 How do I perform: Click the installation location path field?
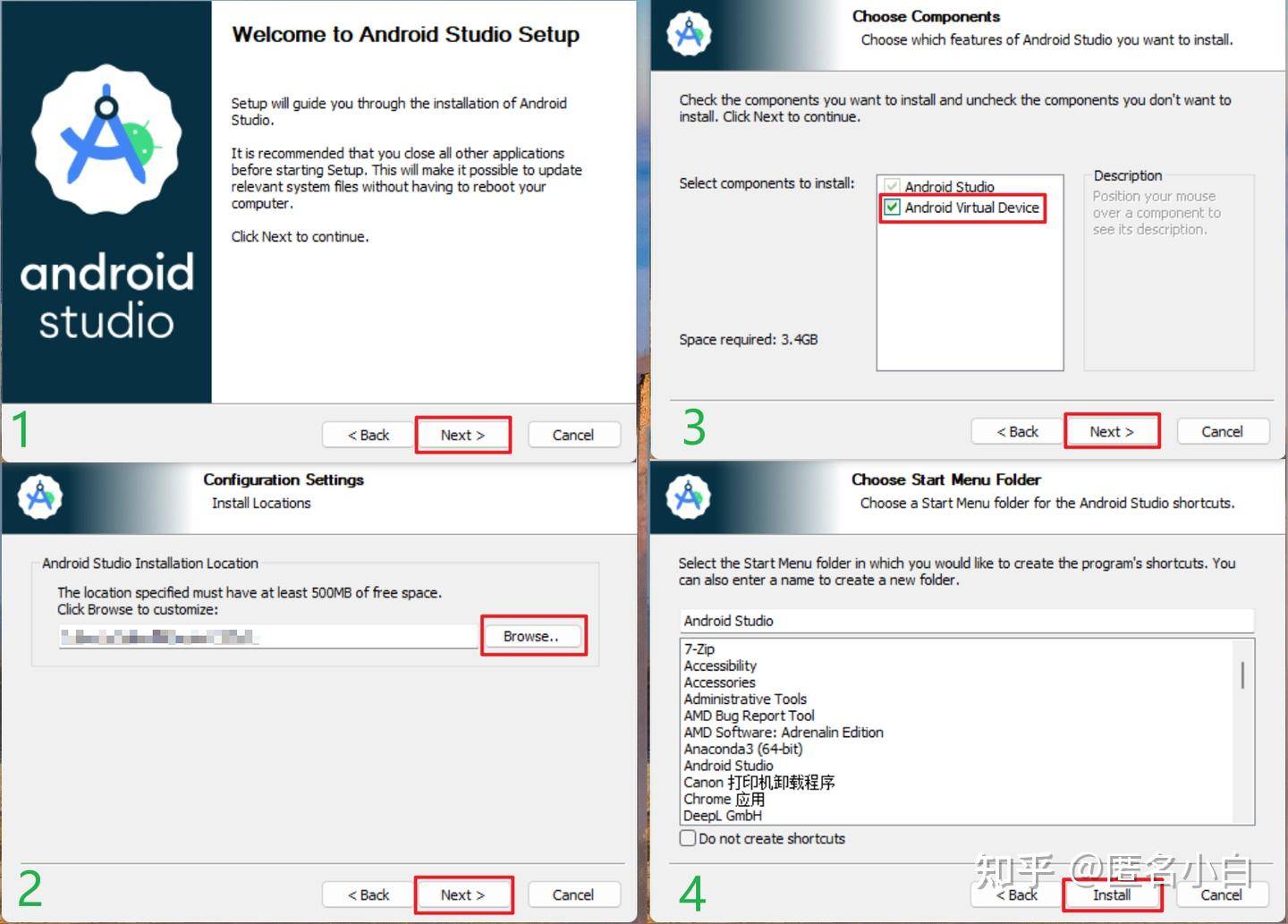[267, 637]
